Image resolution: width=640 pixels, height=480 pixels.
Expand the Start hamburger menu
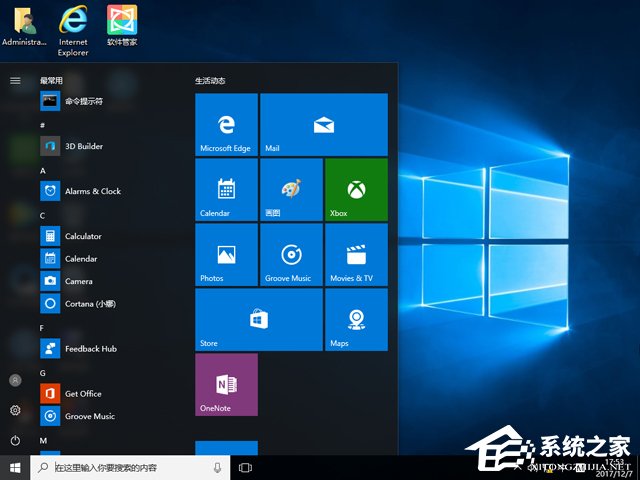[15, 80]
